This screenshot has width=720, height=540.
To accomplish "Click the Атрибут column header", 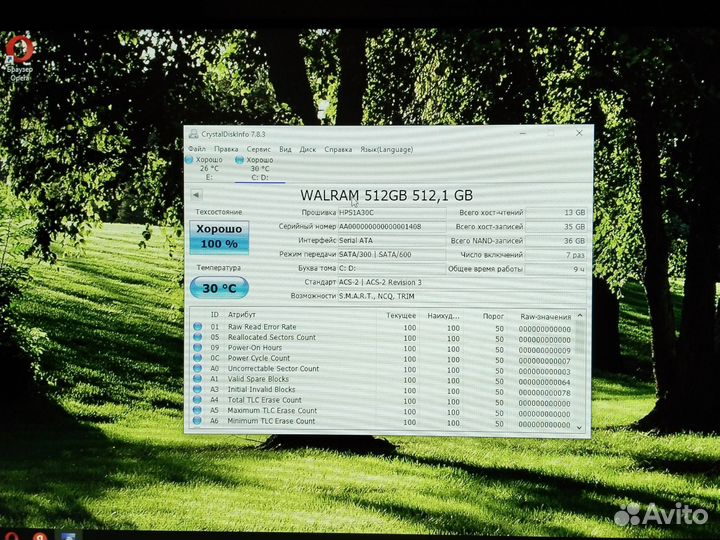I will 242,315.
